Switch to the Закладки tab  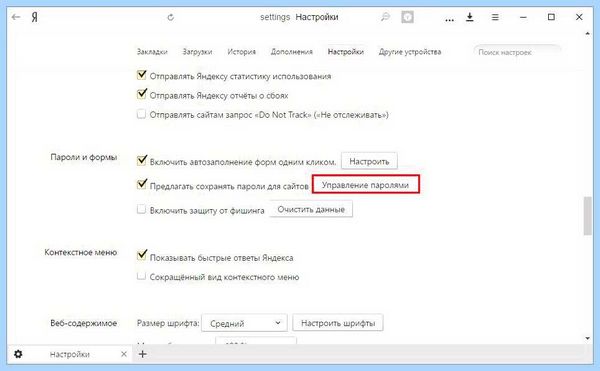tap(152, 52)
